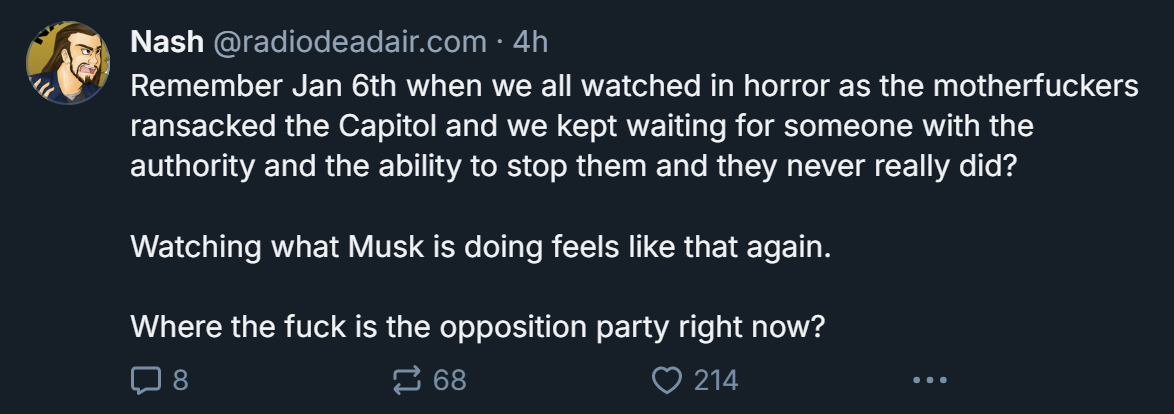Click the like count 214

pos(716,380)
